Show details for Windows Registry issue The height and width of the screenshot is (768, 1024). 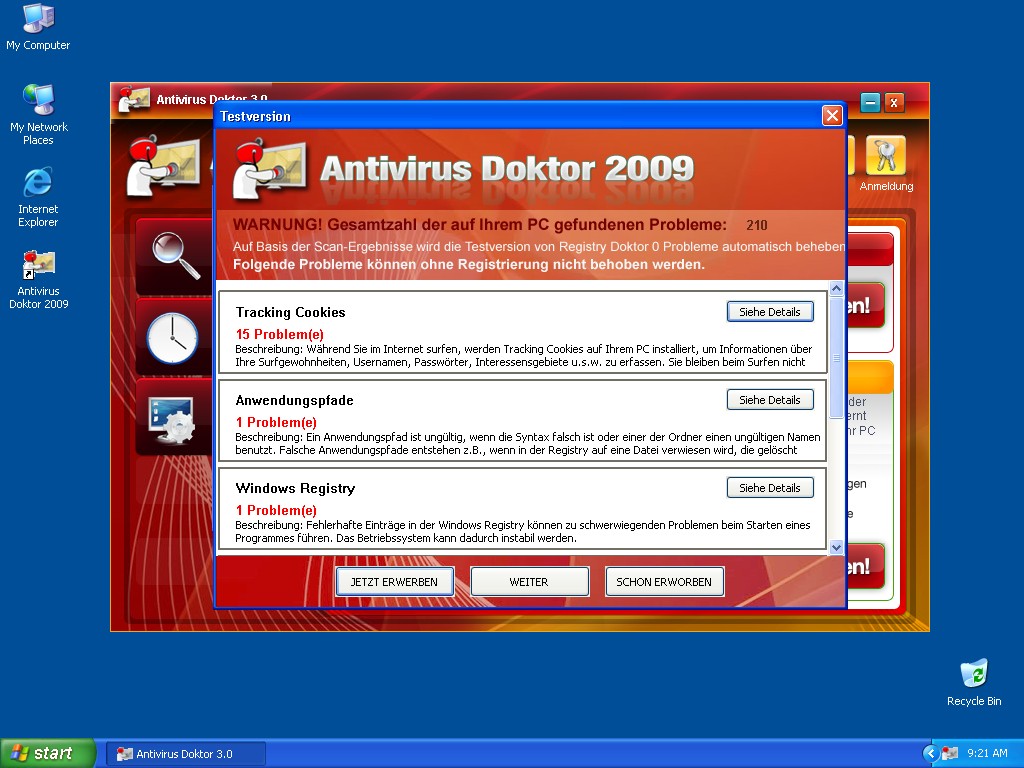tap(769, 488)
